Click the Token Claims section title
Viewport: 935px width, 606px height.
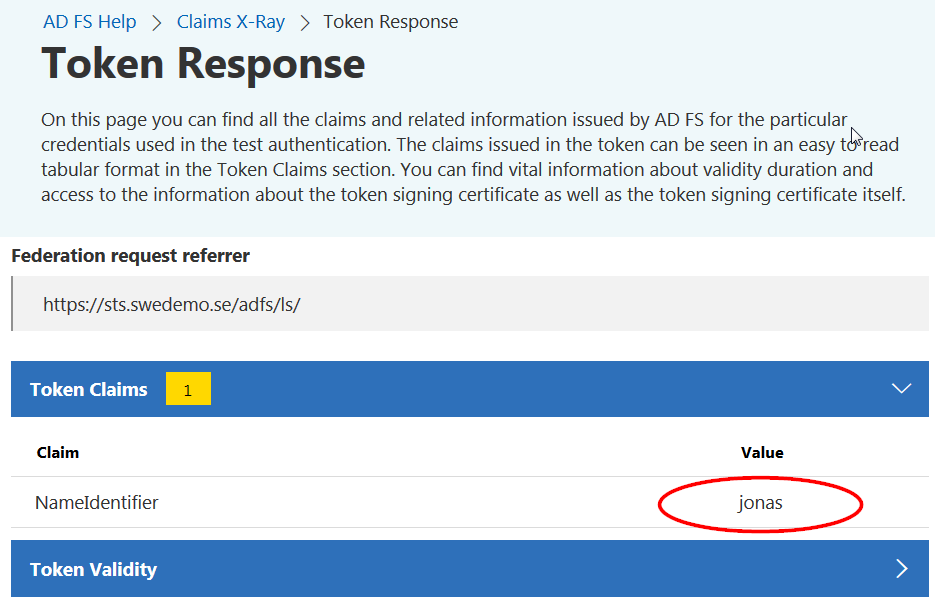pos(89,390)
